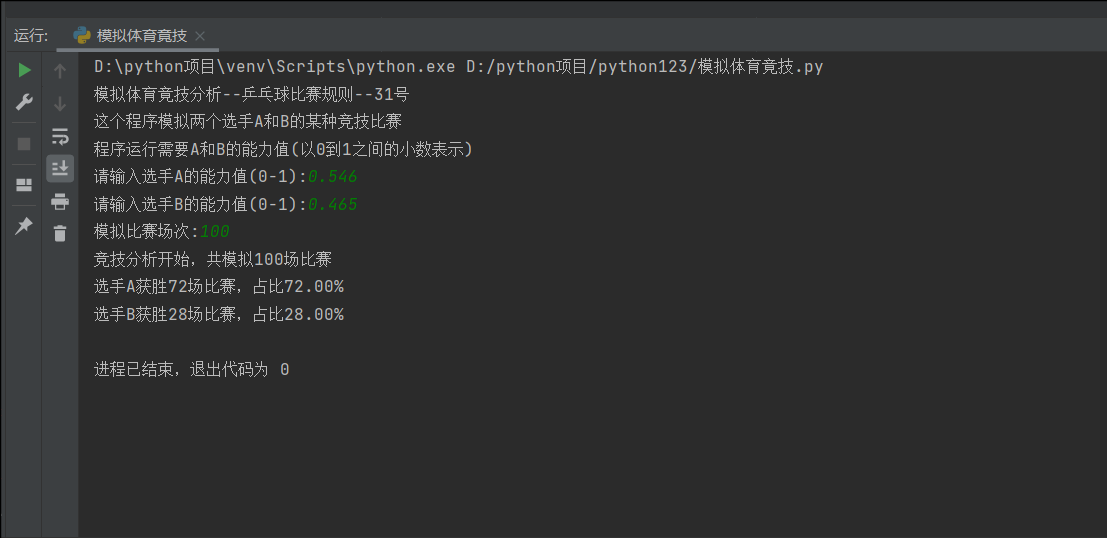Image resolution: width=1107 pixels, height=538 pixels.
Task: Toggle the pin tab icon
Action: pyautogui.click(x=24, y=226)
